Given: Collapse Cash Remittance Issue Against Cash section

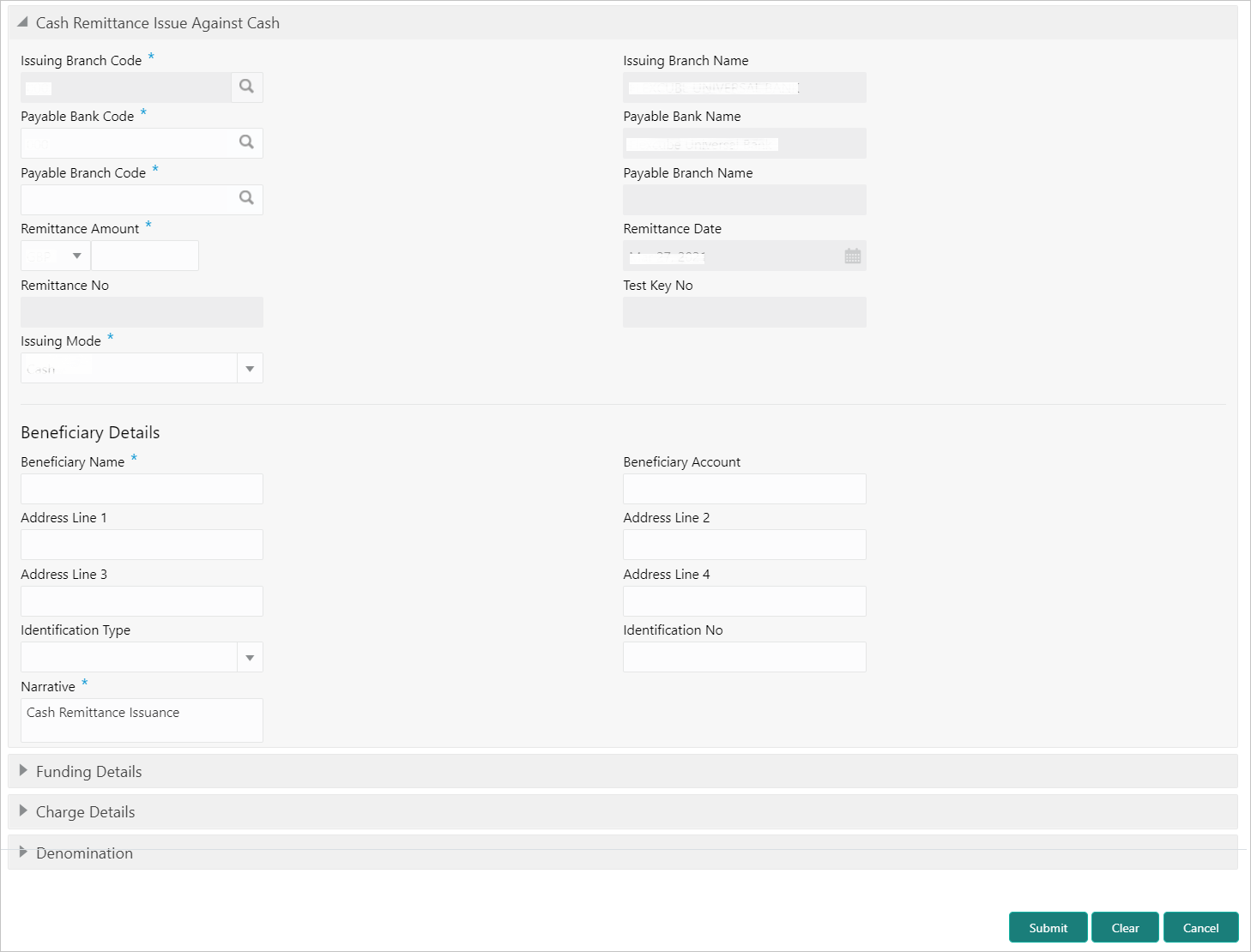Looking at the screenshot, I should tap(22, 22).
